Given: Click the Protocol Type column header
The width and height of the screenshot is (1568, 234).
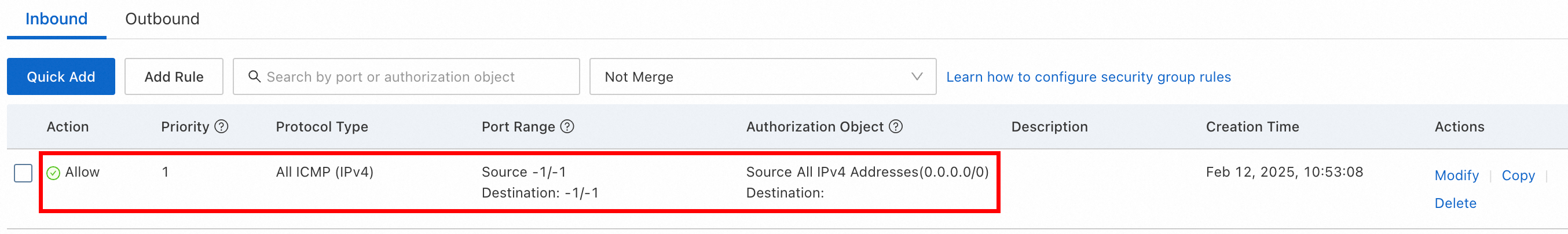Looking at the screenshot, I should pyautogui.click(x=322, y=127).
